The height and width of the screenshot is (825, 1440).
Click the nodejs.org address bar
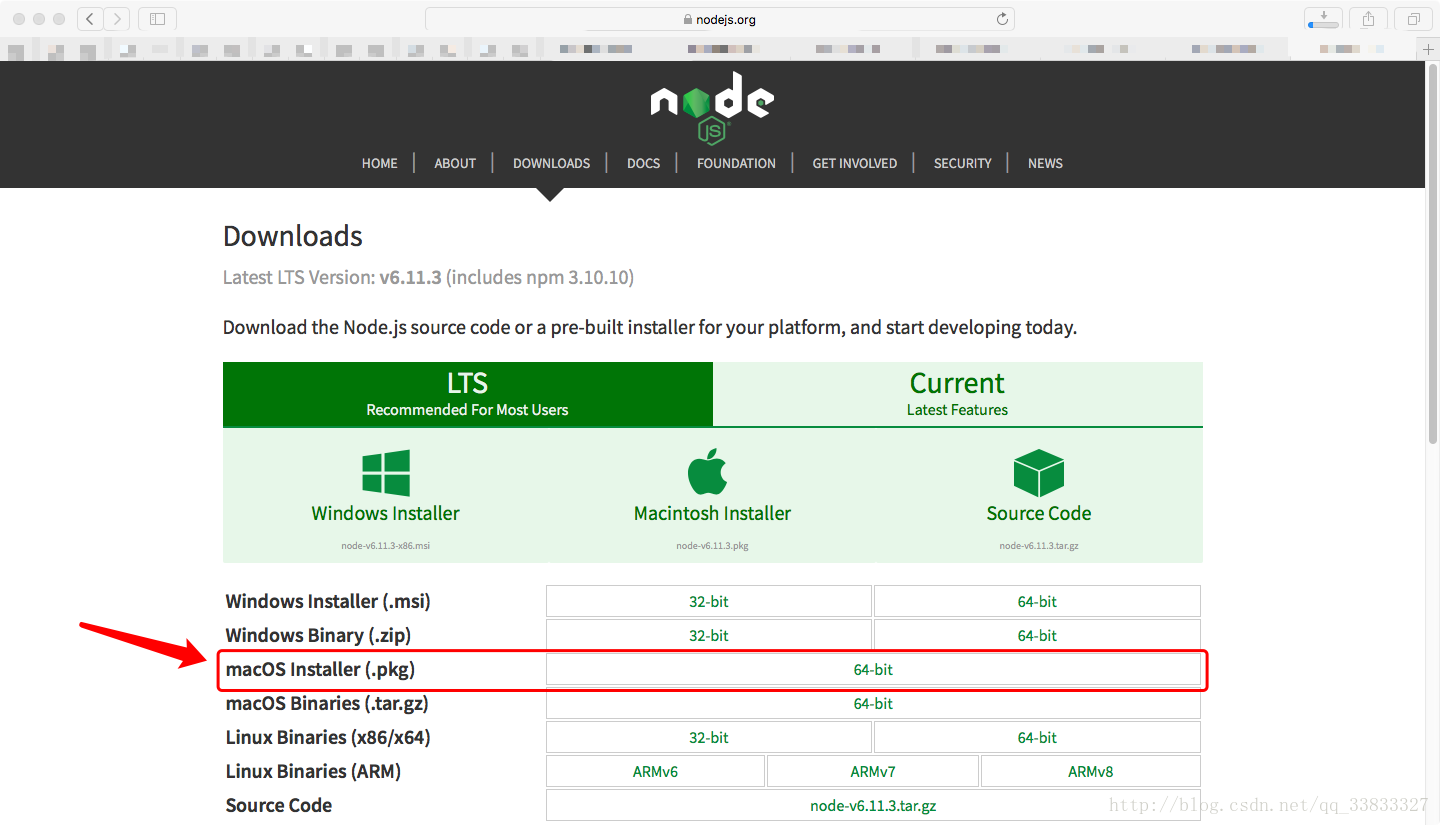click(x=720, y=19)
